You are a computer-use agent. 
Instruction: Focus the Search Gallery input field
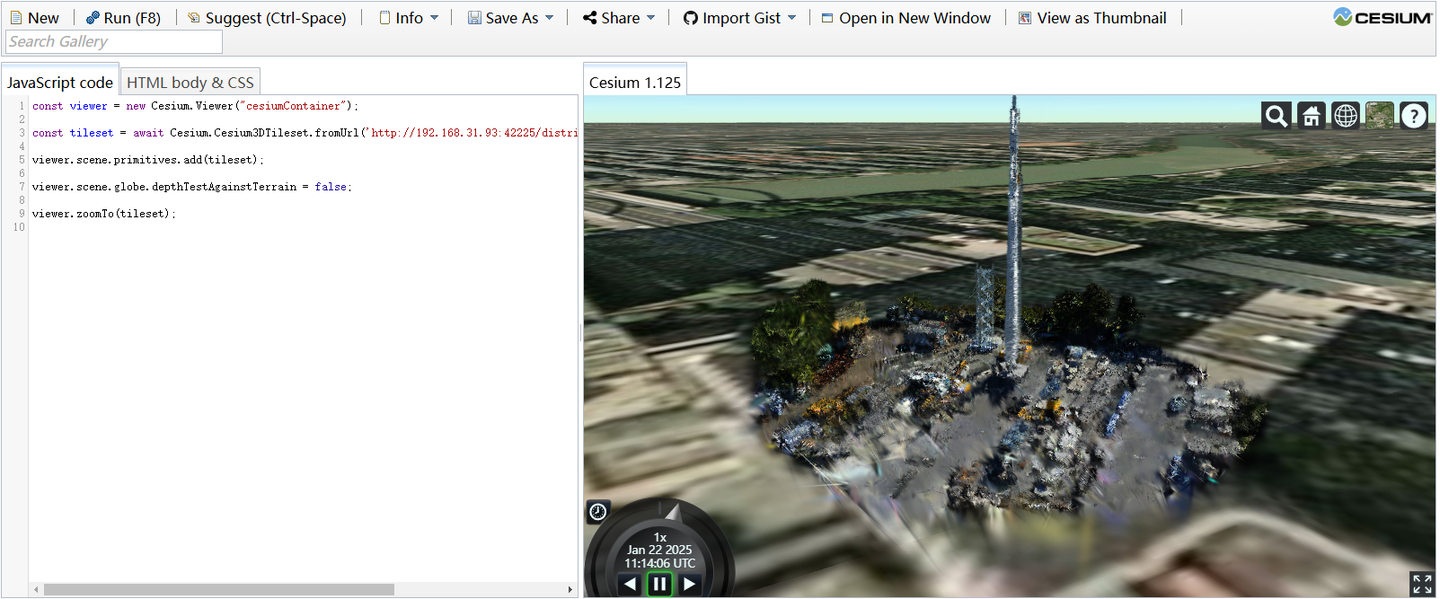pyautogui.click(x=114, y=42)
